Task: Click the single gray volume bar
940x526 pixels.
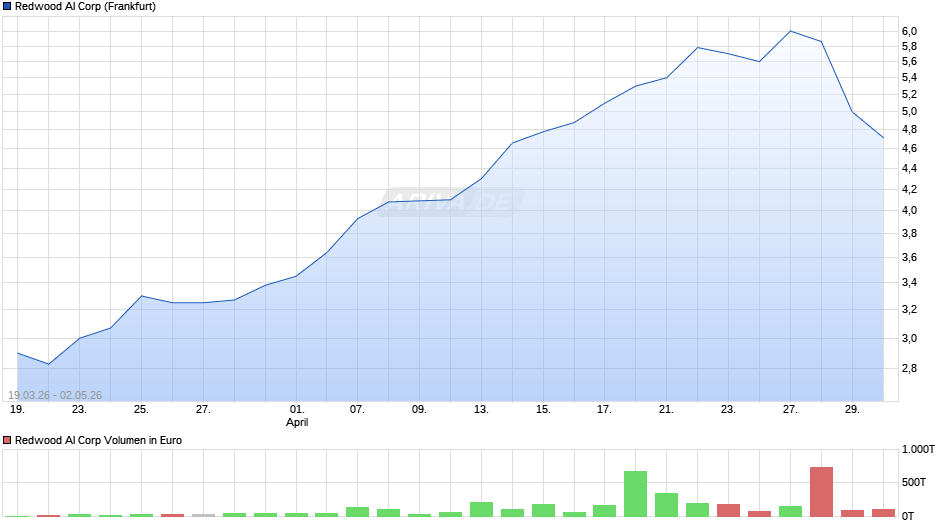Action: (203, 515)
